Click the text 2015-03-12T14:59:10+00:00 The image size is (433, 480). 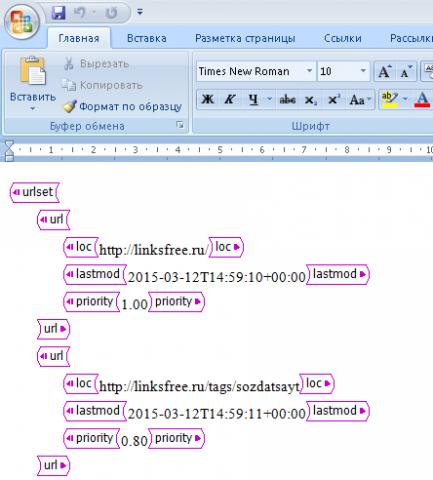pos(217,277)
